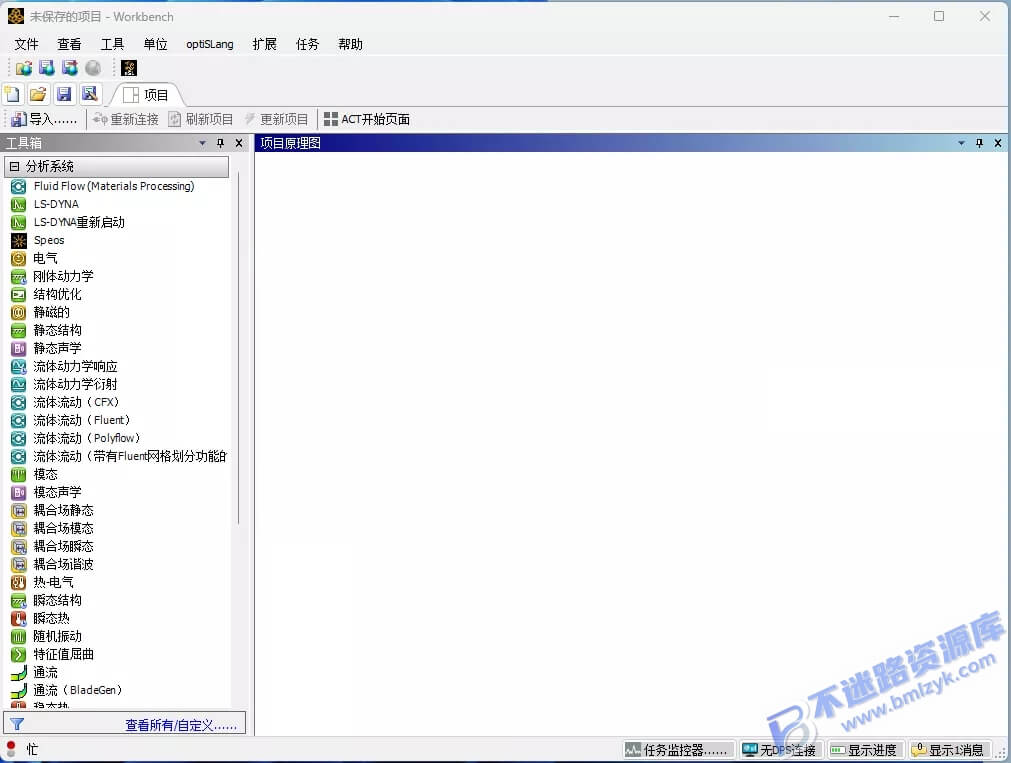Click 更新项目 update project button
1011x763 pixels.
click(276, 119)
